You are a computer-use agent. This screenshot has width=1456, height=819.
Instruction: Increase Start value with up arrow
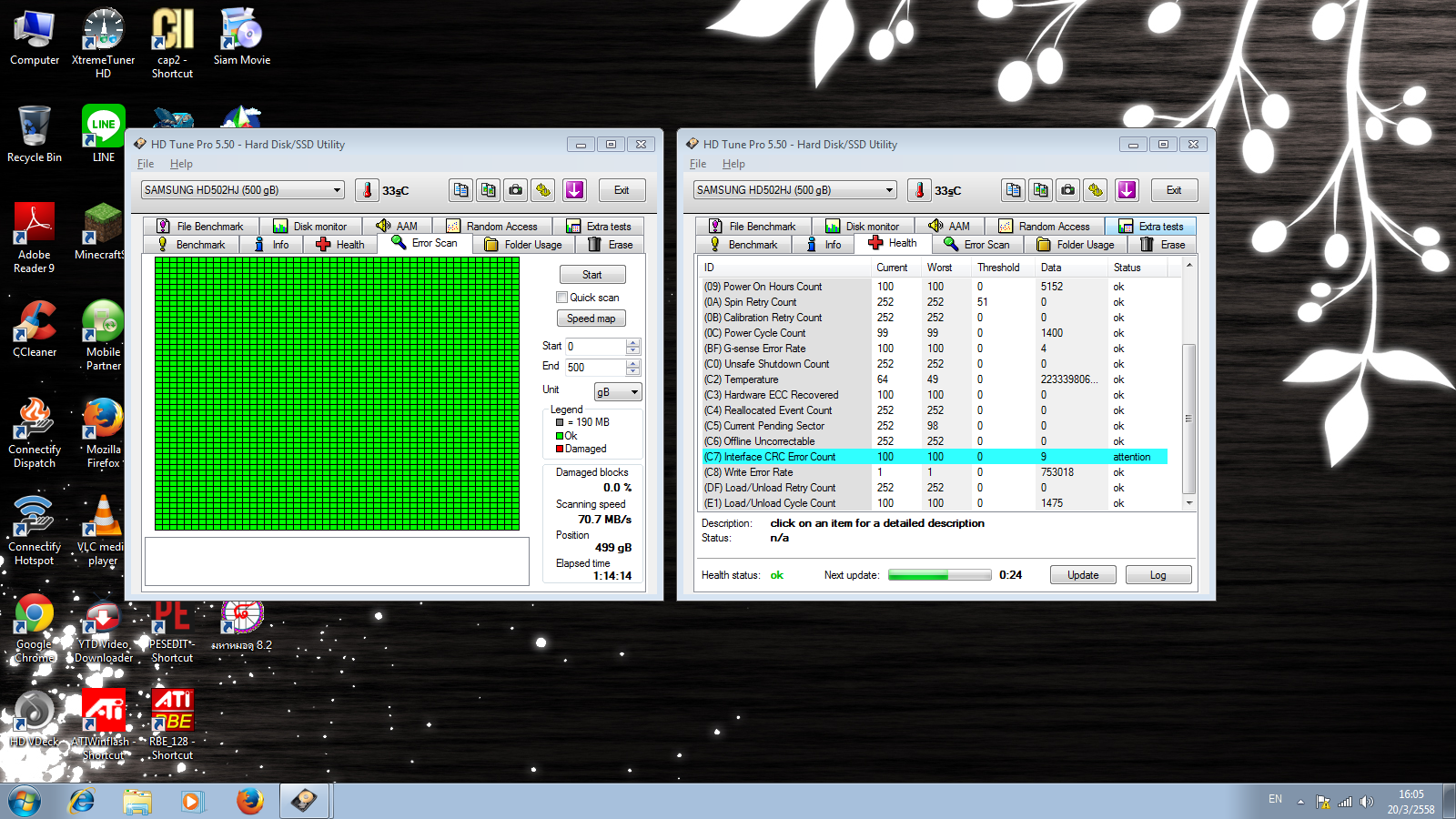point(633,342)
